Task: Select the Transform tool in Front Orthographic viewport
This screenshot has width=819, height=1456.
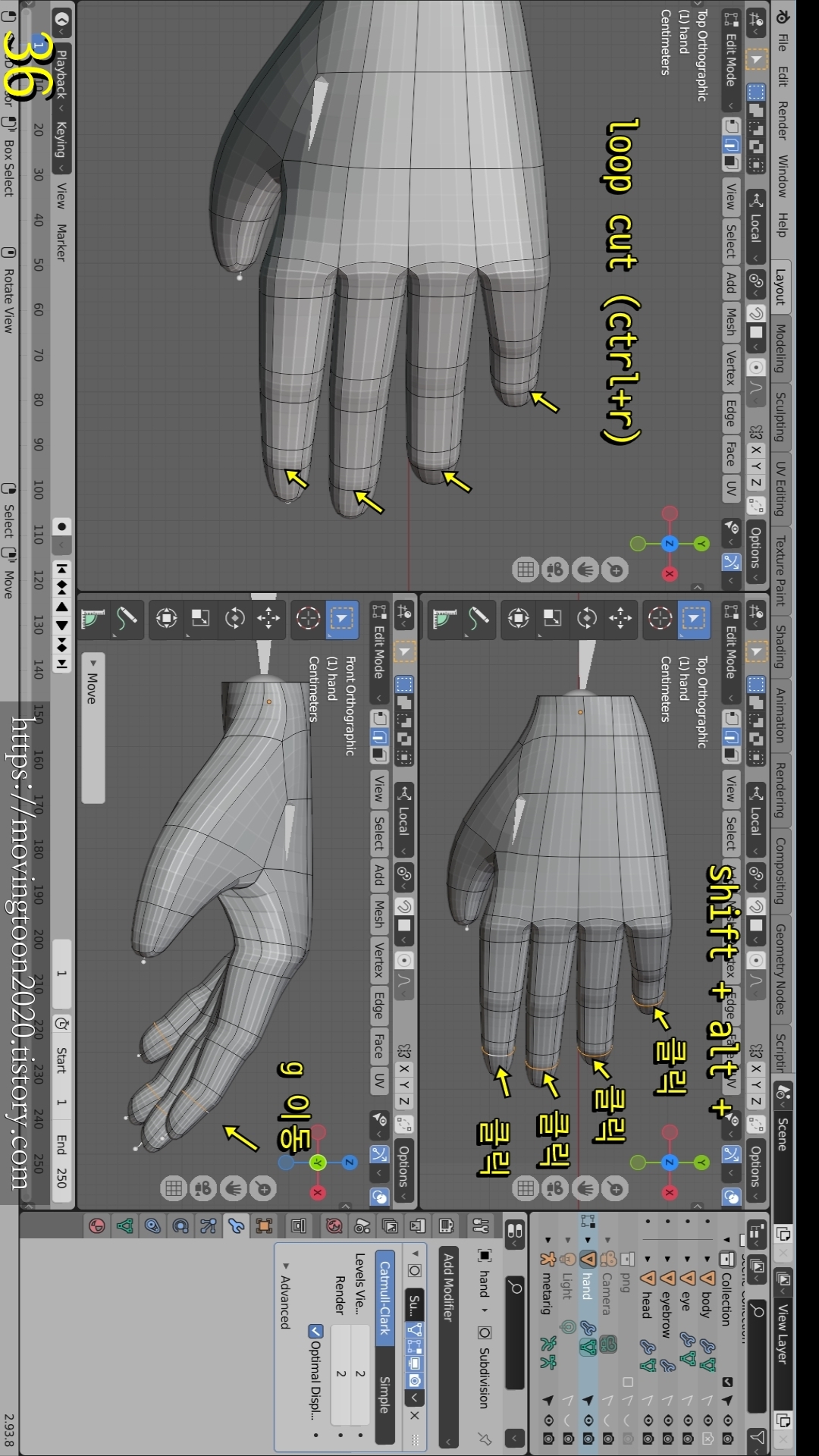Action: 166,619
